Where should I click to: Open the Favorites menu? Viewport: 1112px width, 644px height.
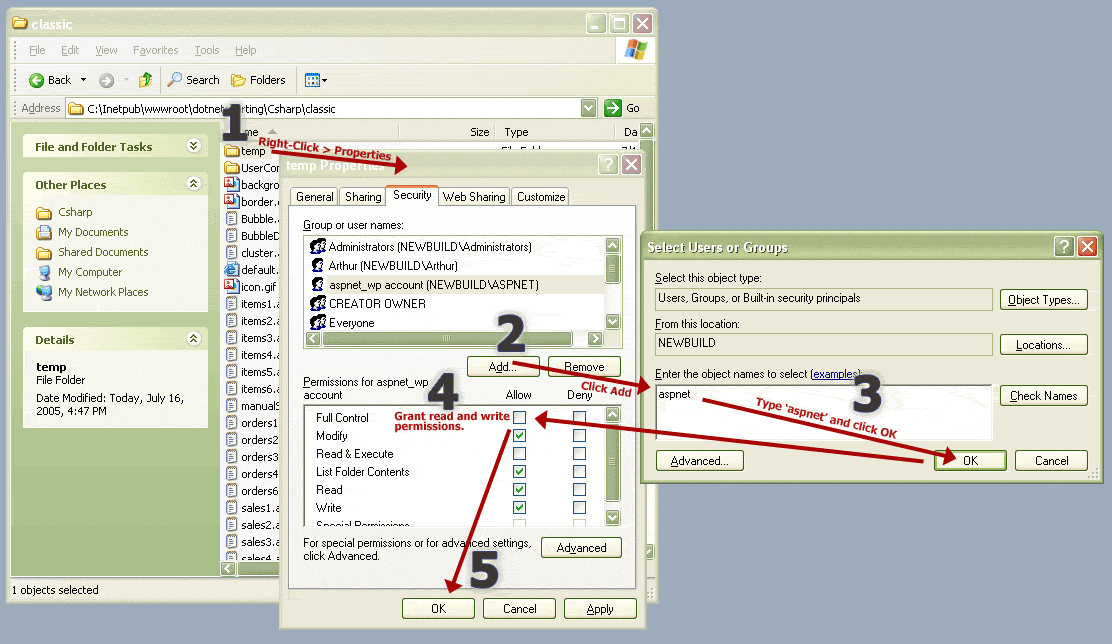[x=155, y=50]
